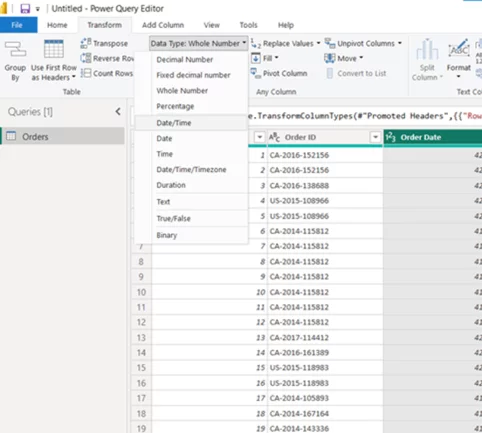
Task: Choose Date/Time/Timezone data type
Action: [x=191, y=169]
